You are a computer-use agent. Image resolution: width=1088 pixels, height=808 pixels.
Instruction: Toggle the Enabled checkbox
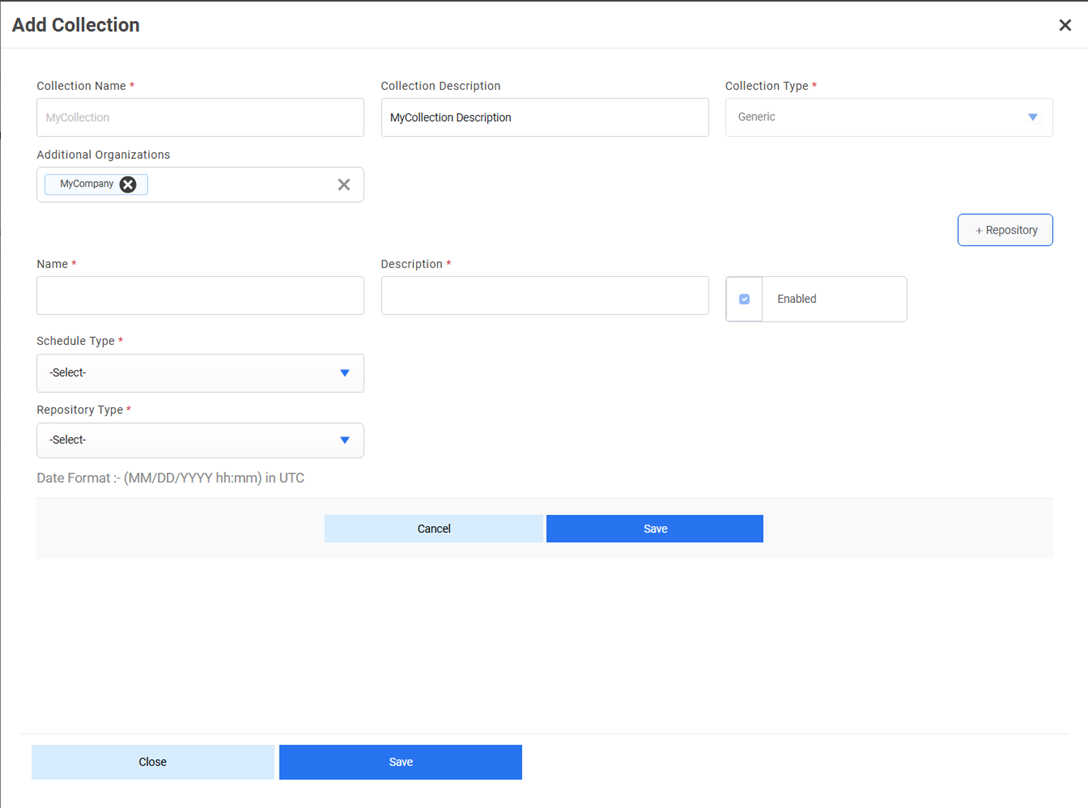point(744,299)
